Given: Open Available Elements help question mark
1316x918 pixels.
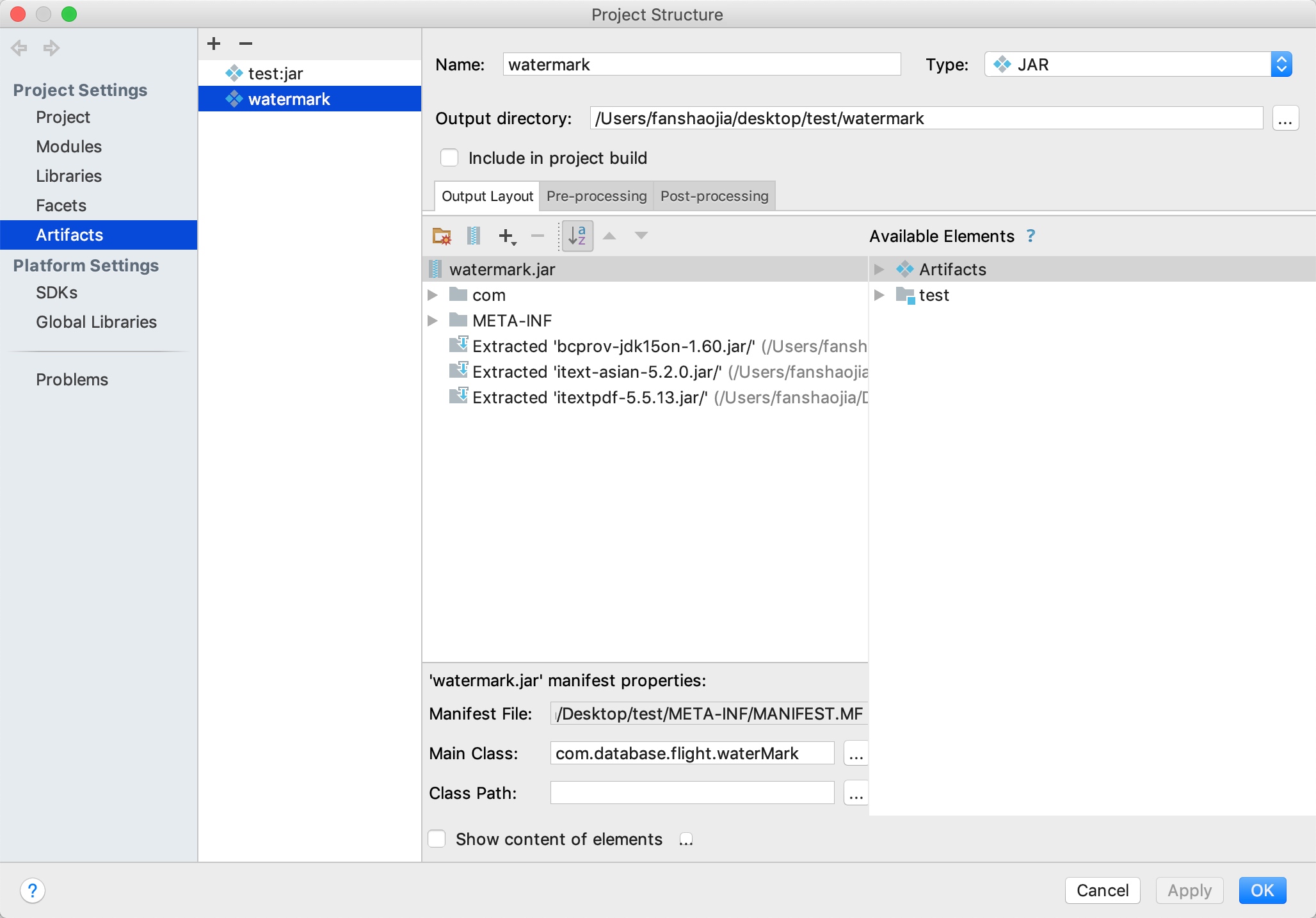Looking at the screenshot, I should click(x=1031, y=236).
